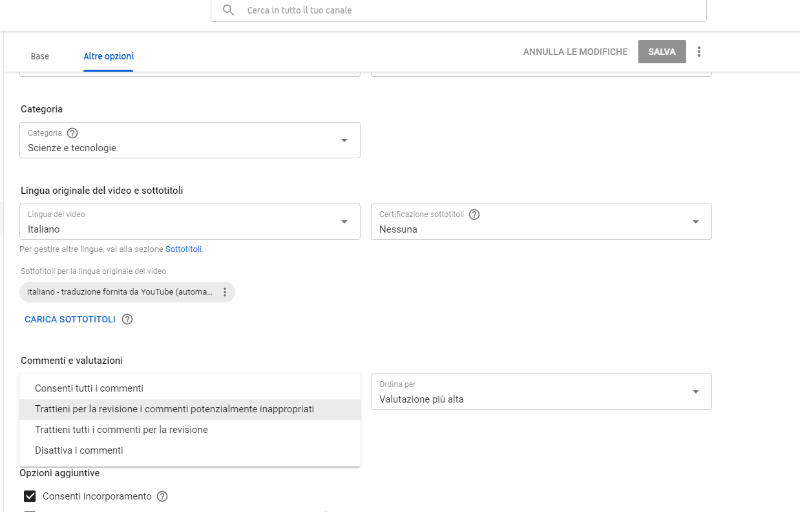Click help icon next to Carica sottotitoli
This screenshot has height=512, width=800.
[x=127, y=320]
